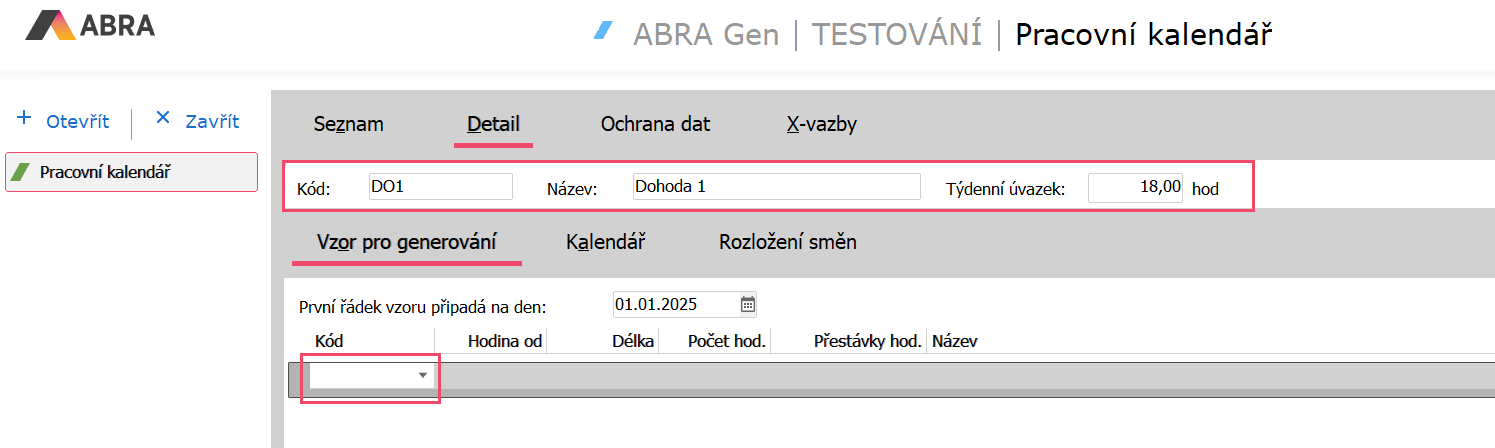
Task: Select the Detail tab
Action: (x=493, y=124)
